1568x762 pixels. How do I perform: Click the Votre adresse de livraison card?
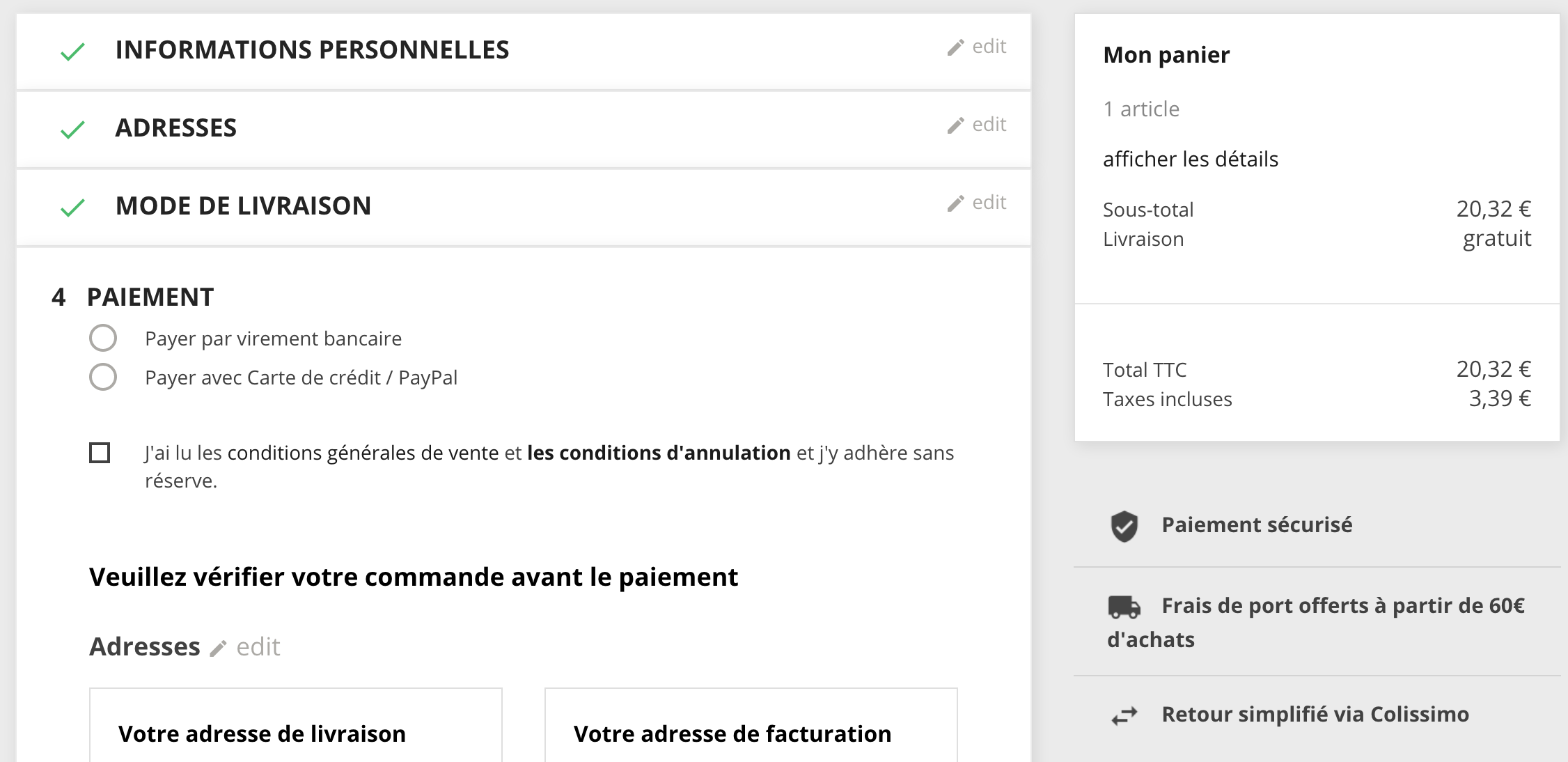point(296,726)
